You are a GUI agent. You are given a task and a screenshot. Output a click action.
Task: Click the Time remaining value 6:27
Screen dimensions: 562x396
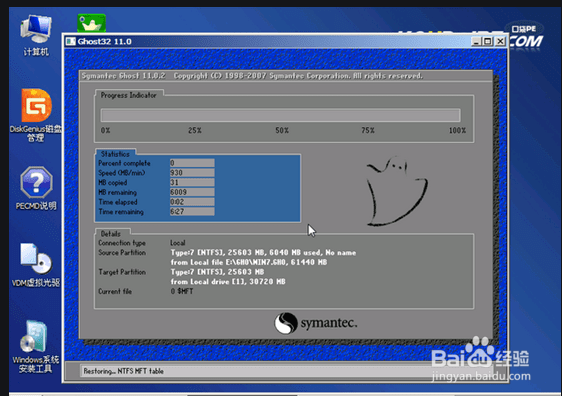[x=192, y=211]
